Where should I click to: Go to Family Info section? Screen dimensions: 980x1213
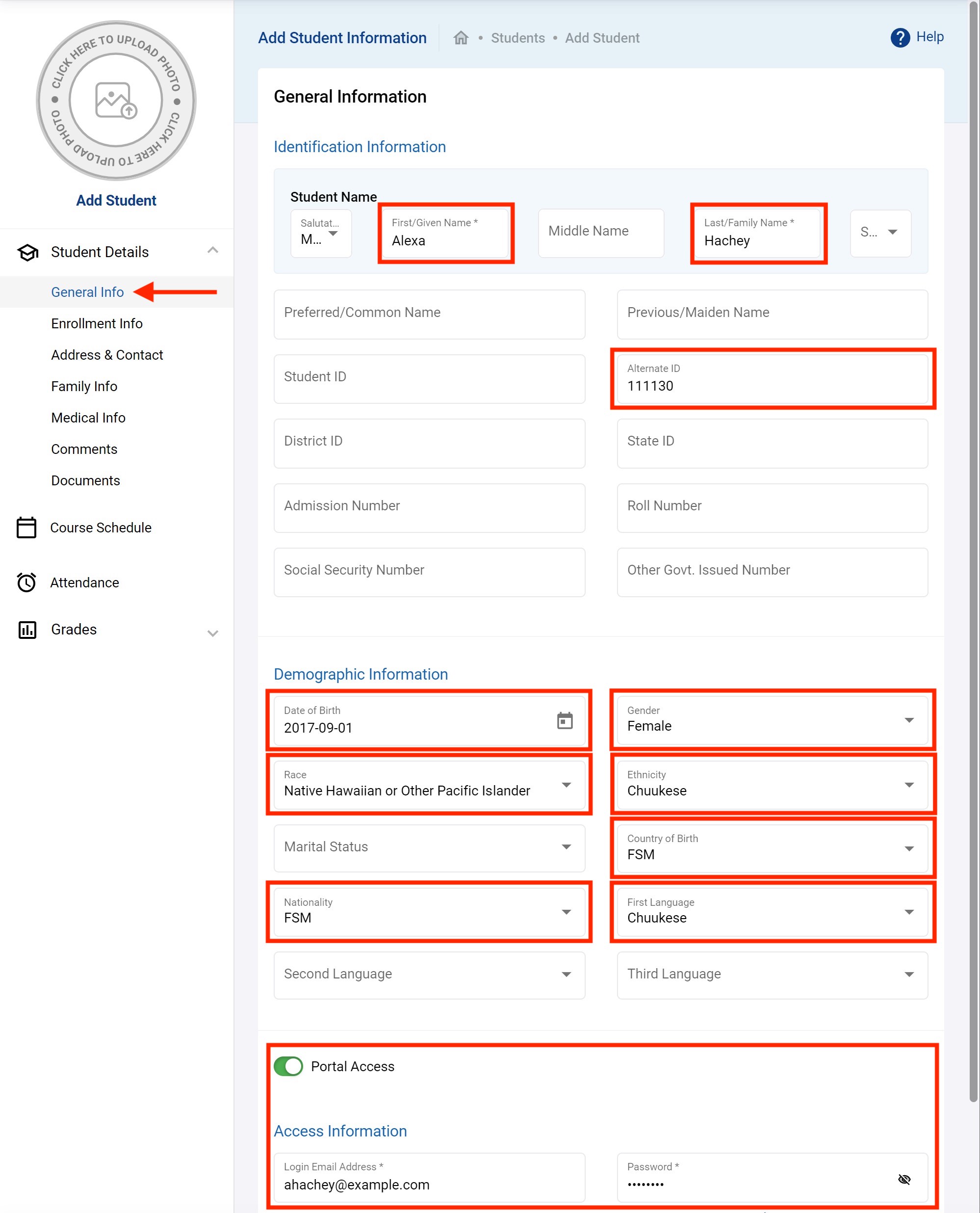[84, 386]
